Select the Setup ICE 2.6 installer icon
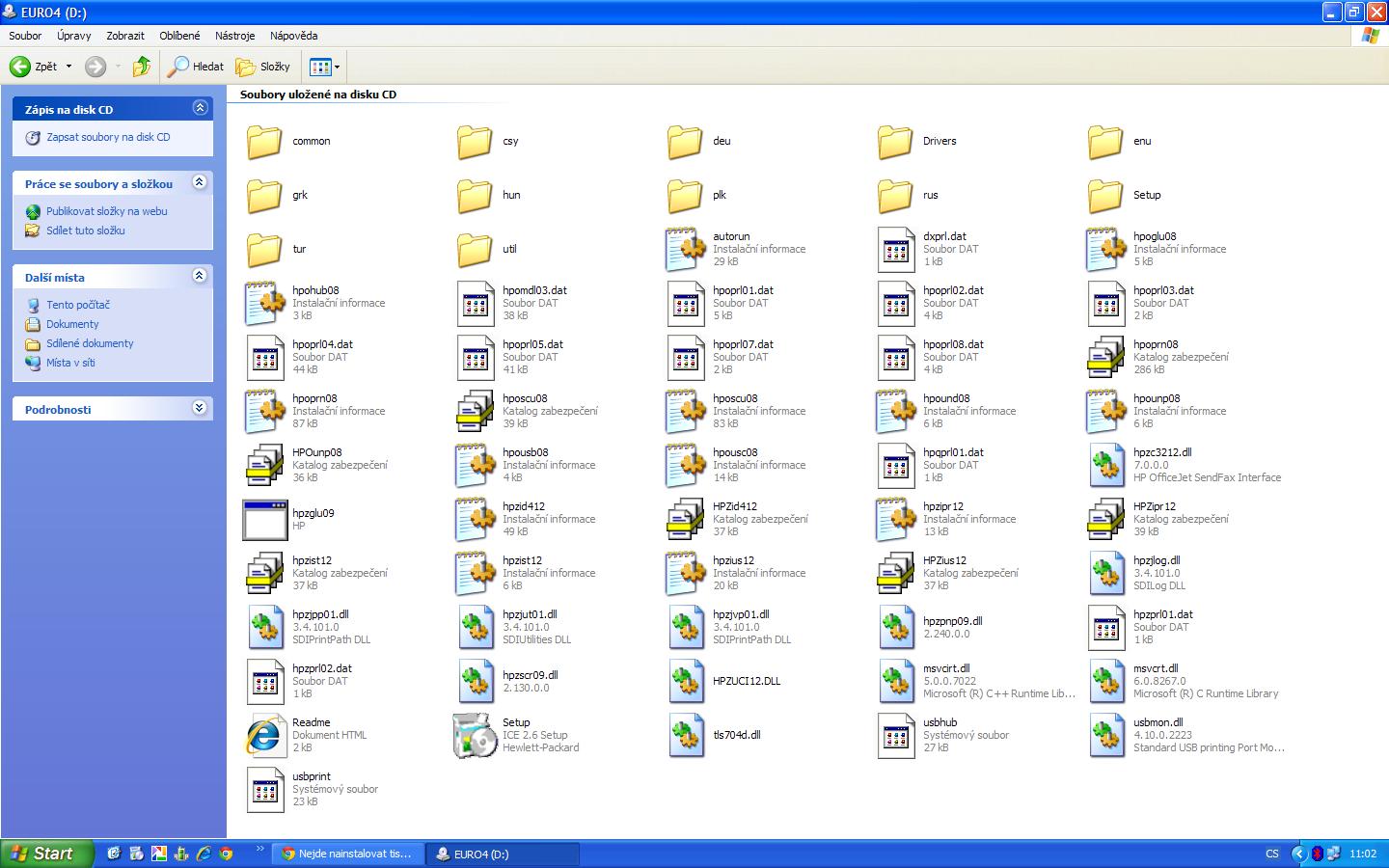1389x868 pixels. (x=475, y=736)
